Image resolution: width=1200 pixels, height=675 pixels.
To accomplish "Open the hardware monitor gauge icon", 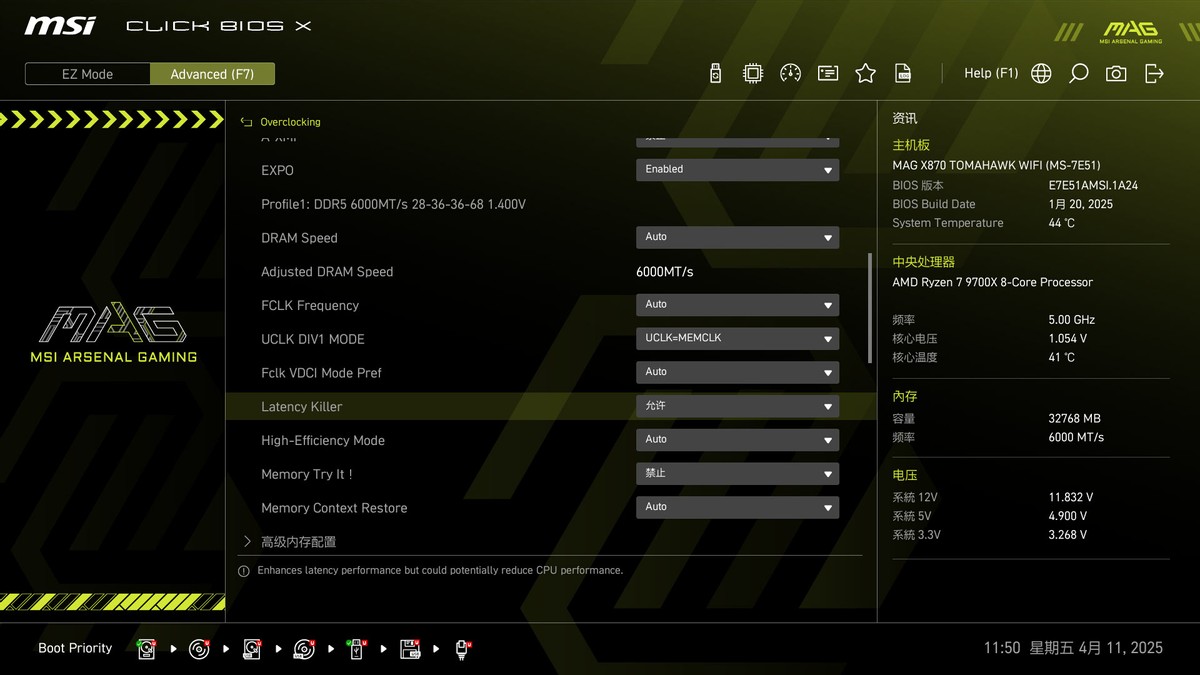I will pyautogui.click(x=790, y=73).
